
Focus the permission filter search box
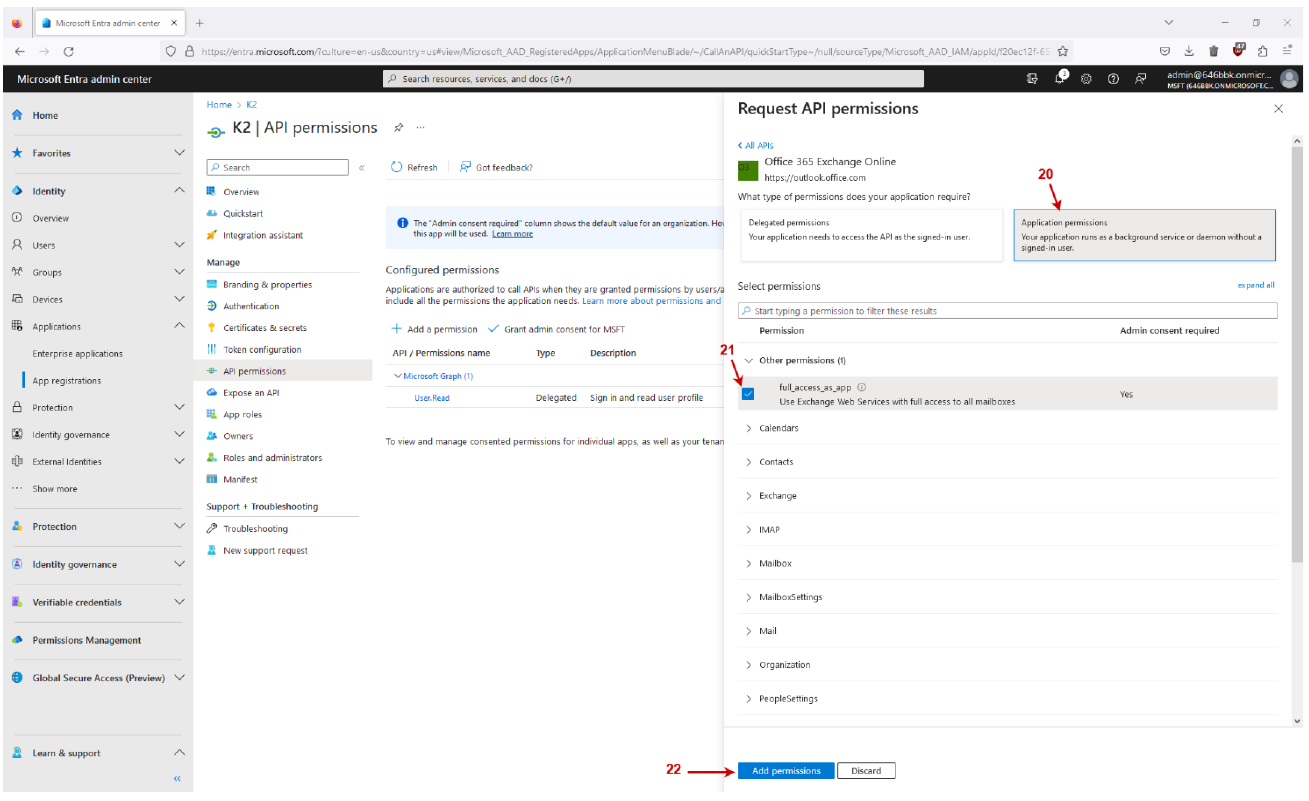tap(1007, 311)
